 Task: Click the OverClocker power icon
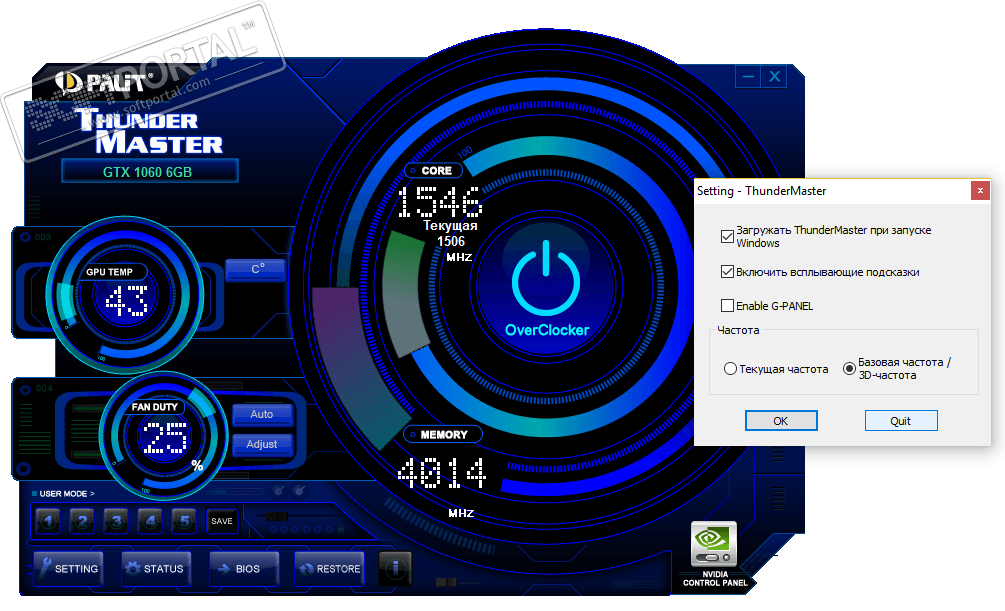tap(546, 278)
